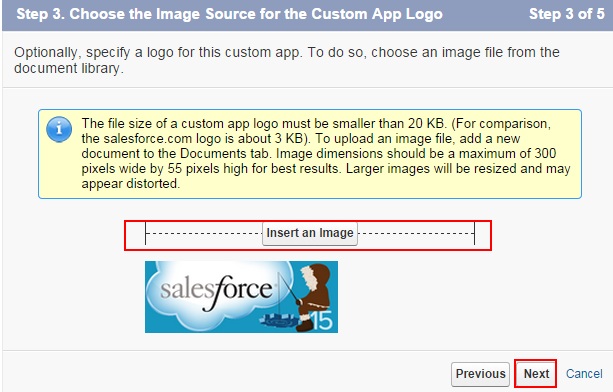Click the Step 3 header title
The width and height of the screenshot is (613, 392).
coord(229,14)
